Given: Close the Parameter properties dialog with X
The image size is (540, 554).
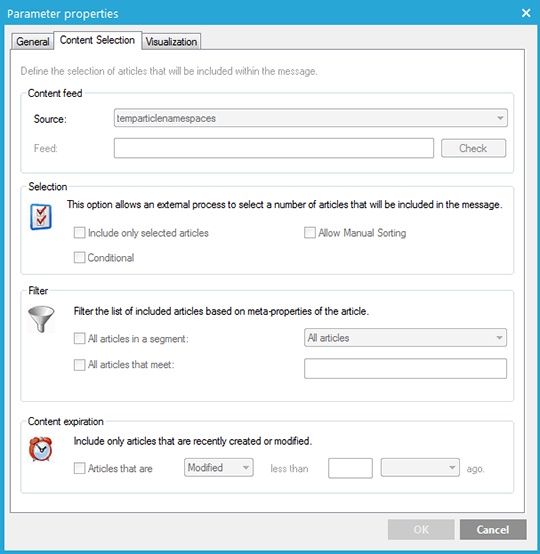Looking at the screenshot, I should [x=526, y=13].
